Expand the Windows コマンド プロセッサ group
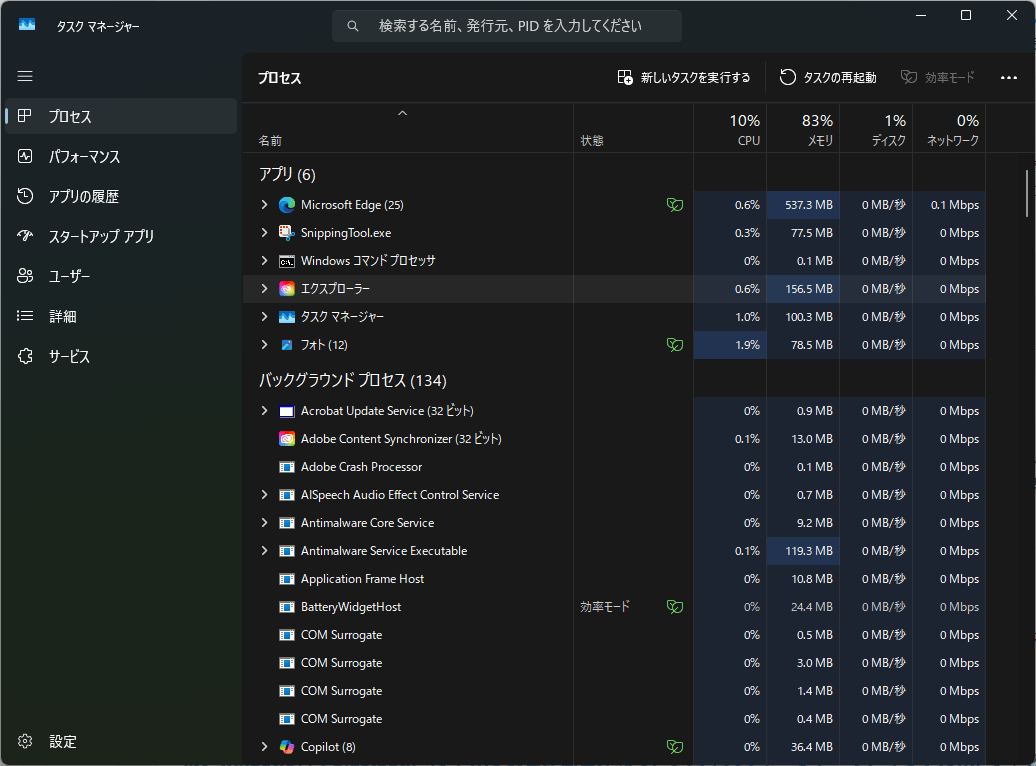 [x=264, y=261]
